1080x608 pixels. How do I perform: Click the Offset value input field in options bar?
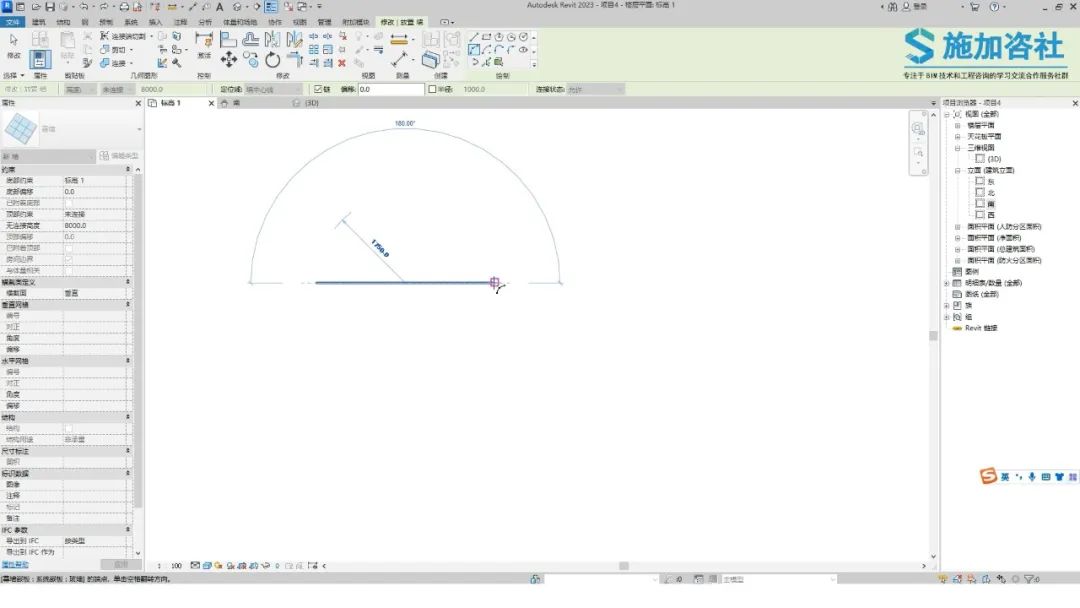click(x=391, y=90)
